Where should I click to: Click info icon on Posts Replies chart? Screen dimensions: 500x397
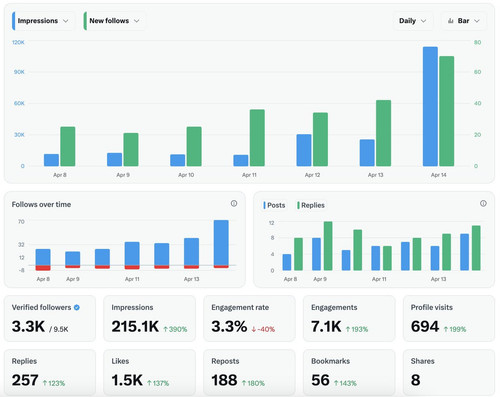tap(483, 203)
